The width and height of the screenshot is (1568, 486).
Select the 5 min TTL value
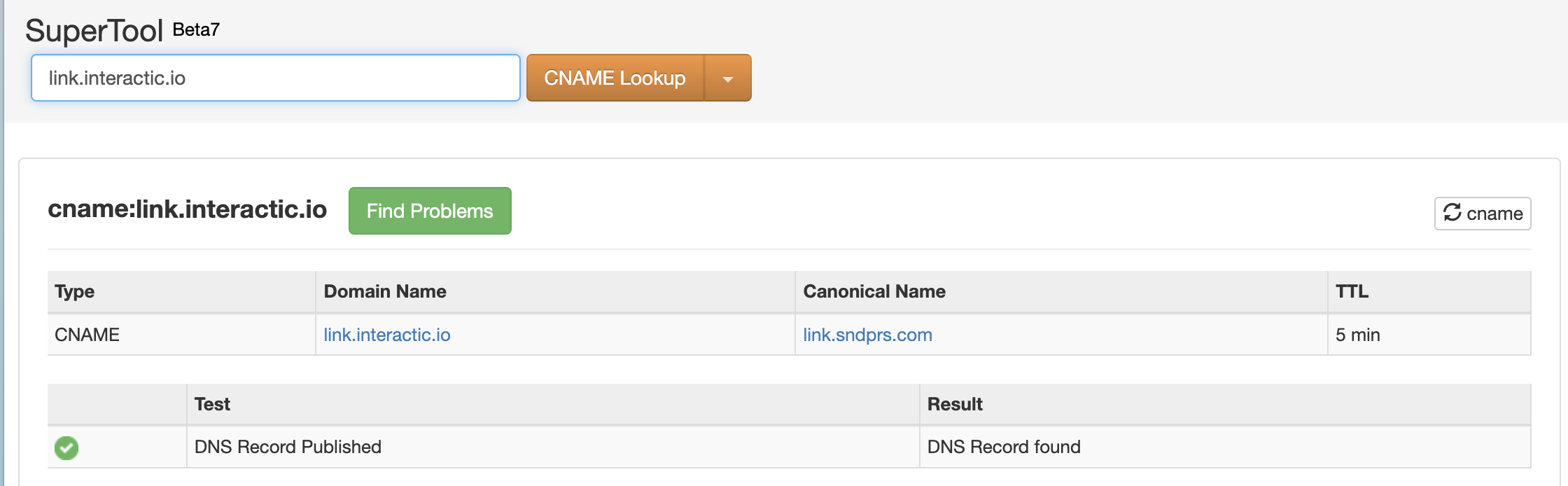pyautogui.click(x=1357, y=335)
